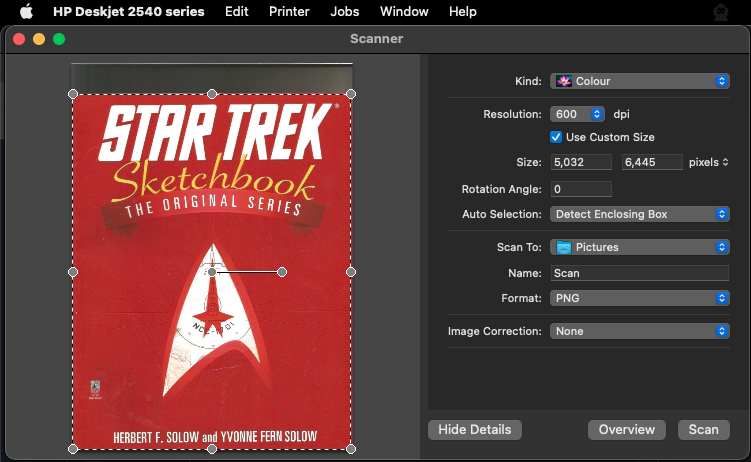Click the Colour flower icon in Kind

point(564,81)
